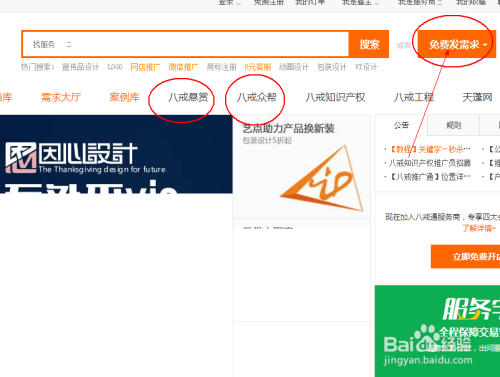The width and height of the screenshot is (500, 377).
Task: Open the 找服务 search type dropdown
Action: [52, 44]
